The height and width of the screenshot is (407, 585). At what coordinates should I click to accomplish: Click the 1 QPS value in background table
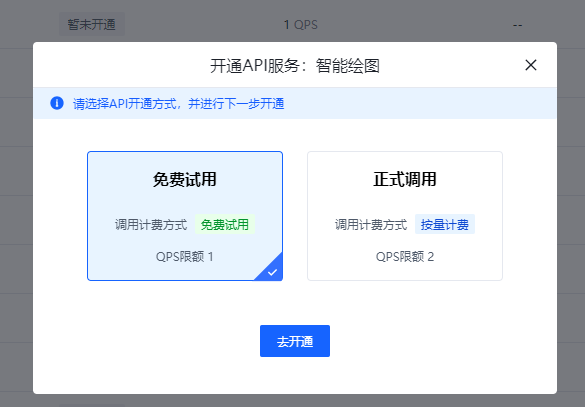(301, 25)
